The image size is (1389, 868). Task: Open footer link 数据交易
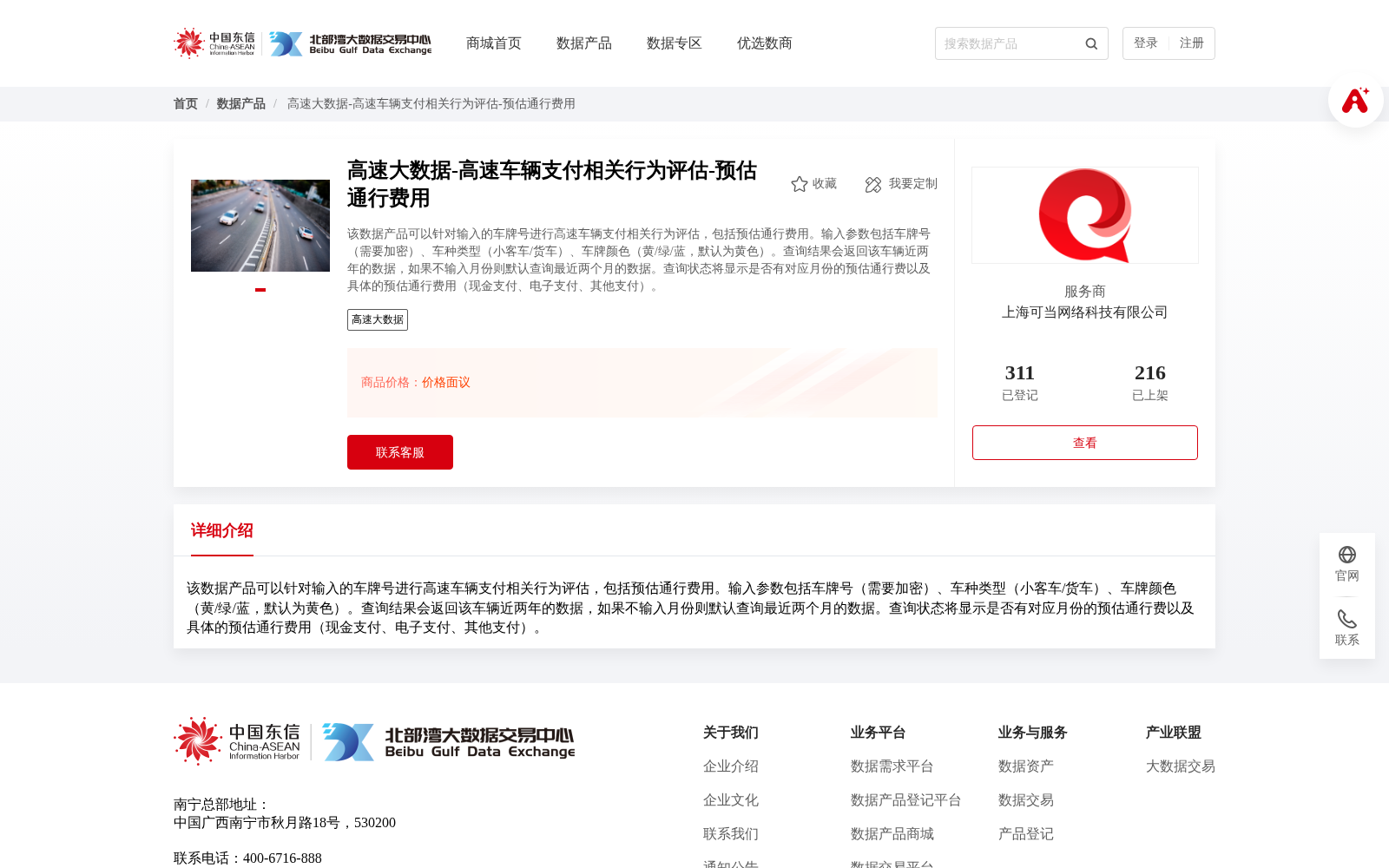[1026, 800]
